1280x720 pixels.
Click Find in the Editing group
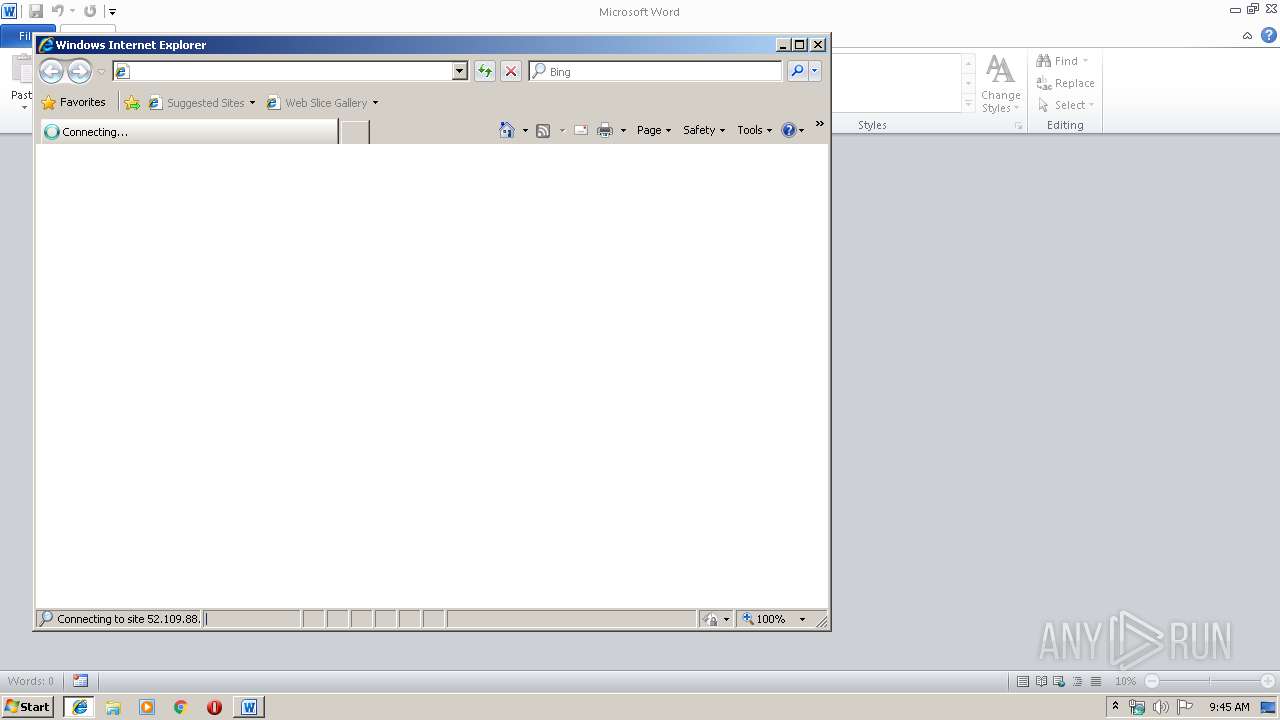[x=1063, y=61]
